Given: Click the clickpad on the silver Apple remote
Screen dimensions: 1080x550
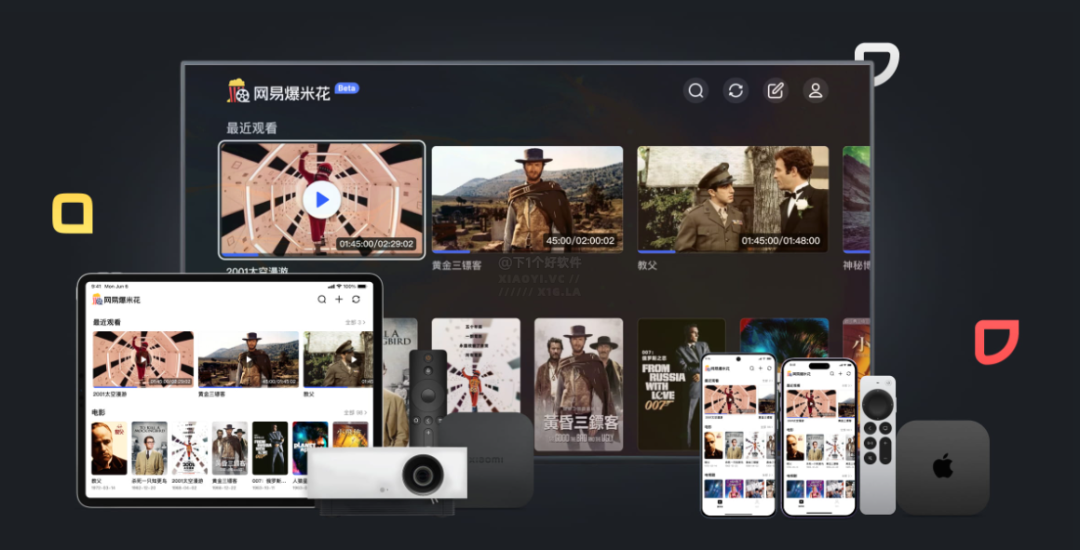Looking at the screenshot, I should pos(878,405).
